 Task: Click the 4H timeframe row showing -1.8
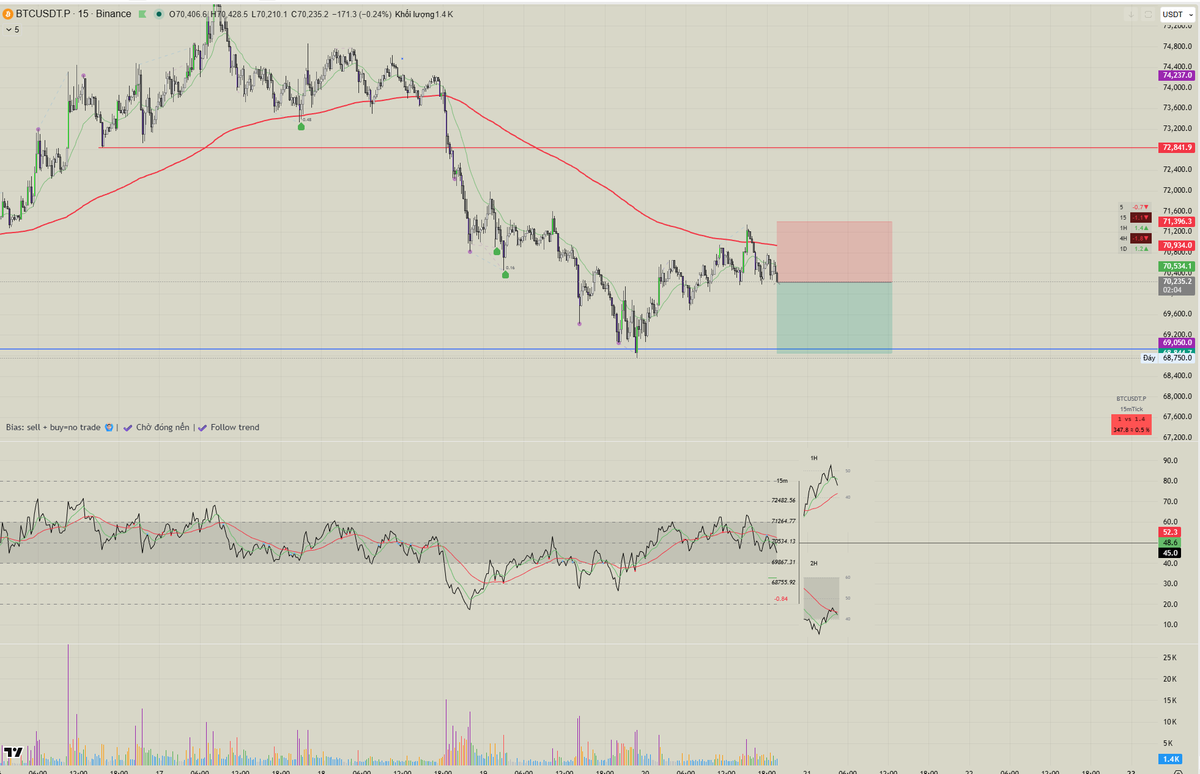click(x=1135, y=238)
